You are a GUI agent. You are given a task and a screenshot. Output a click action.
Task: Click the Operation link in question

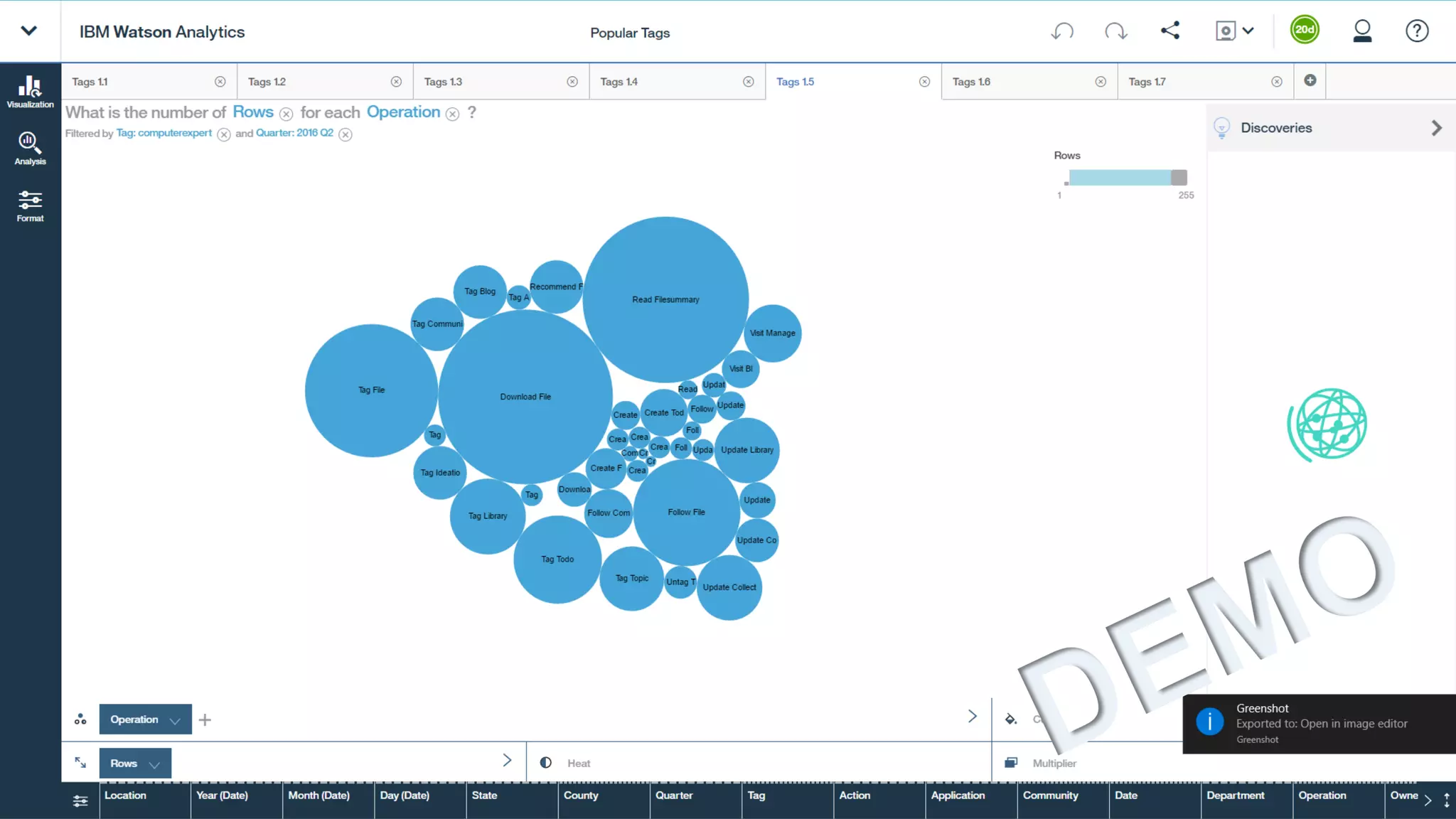click(403, 112)
